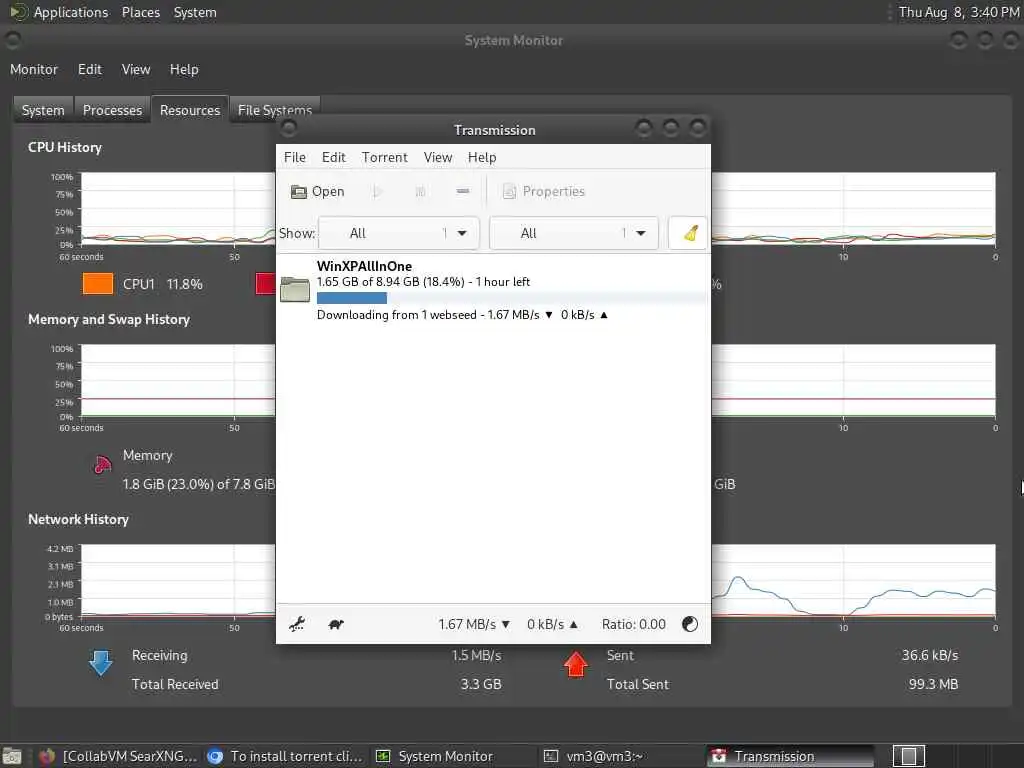Open Transmission File menu

click(x=295, y=157)
